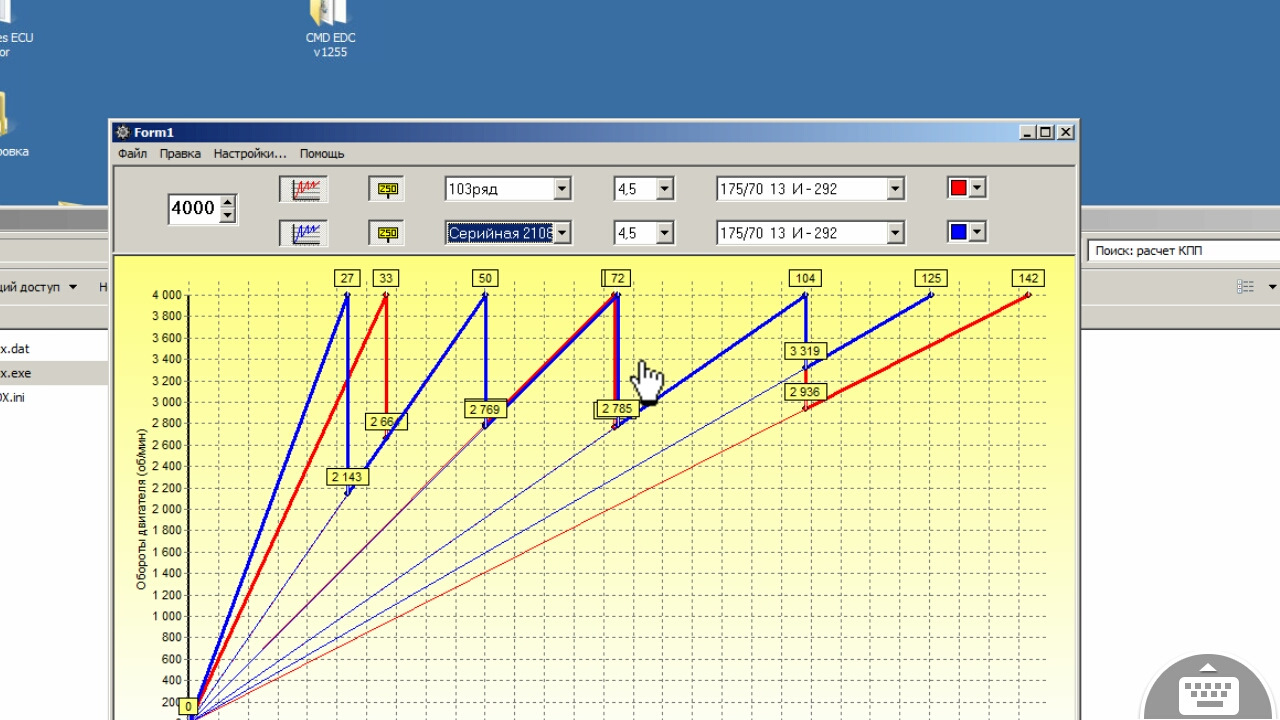Click the 2 785 RPM data label
Screen dimensions: 1280x720
[619, 409]
